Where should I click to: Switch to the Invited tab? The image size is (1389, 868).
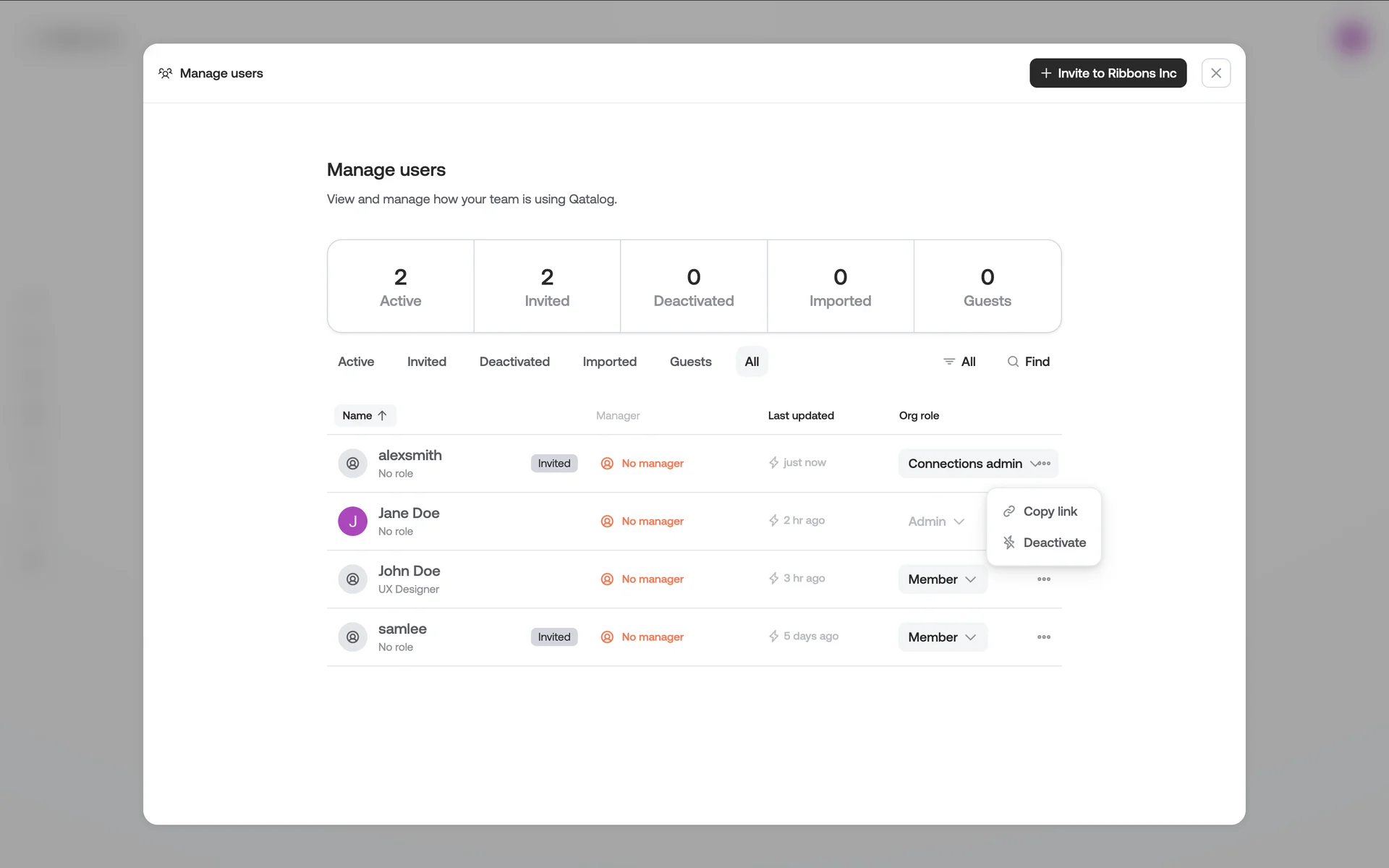click(426, 362)
